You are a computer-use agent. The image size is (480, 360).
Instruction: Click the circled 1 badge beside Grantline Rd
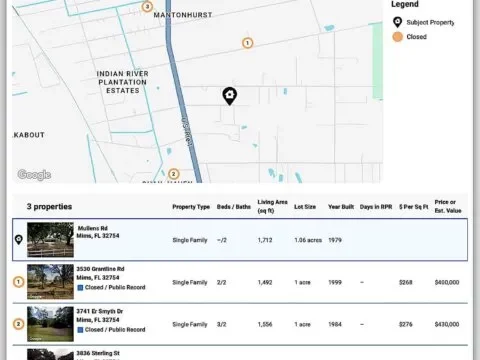point(19,282)
